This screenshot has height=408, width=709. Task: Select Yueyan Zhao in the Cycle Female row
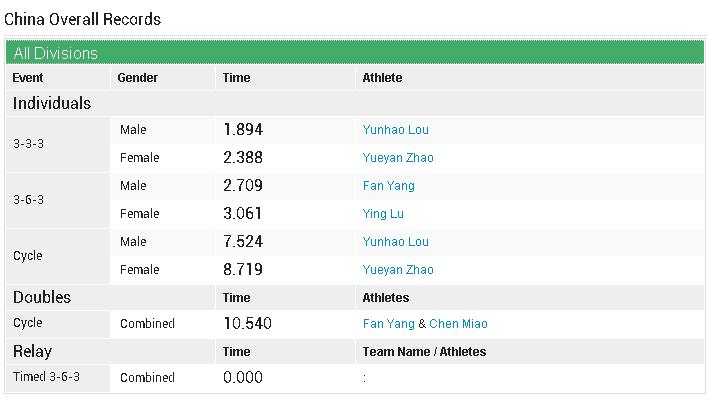[x=397, y=270]
